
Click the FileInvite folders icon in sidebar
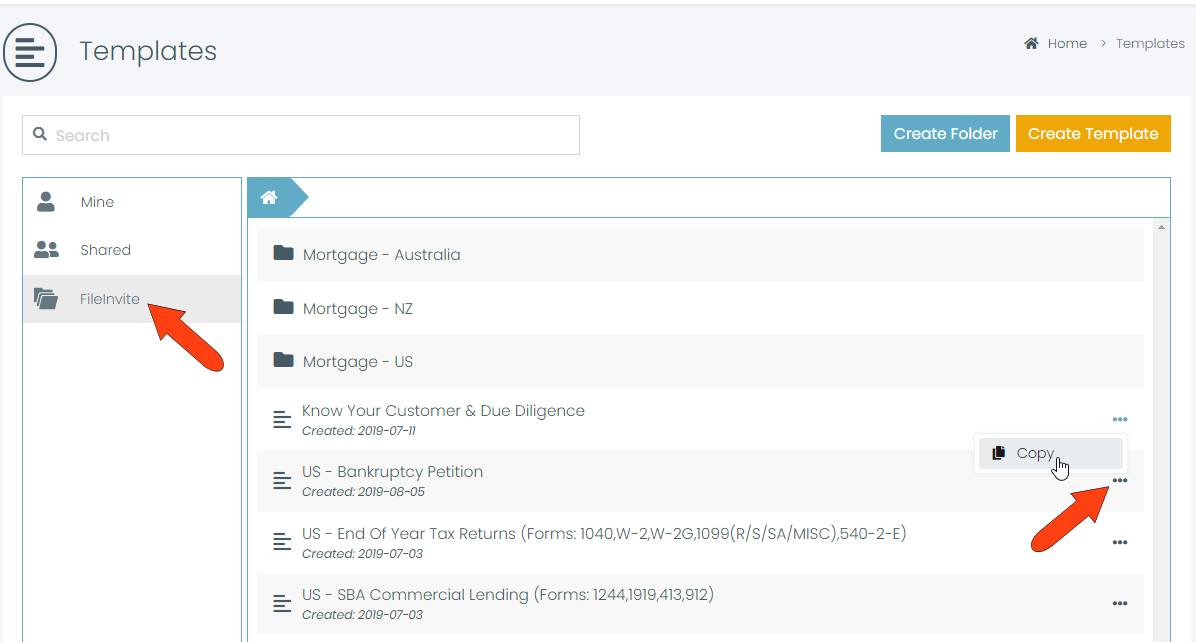point(46,299)
